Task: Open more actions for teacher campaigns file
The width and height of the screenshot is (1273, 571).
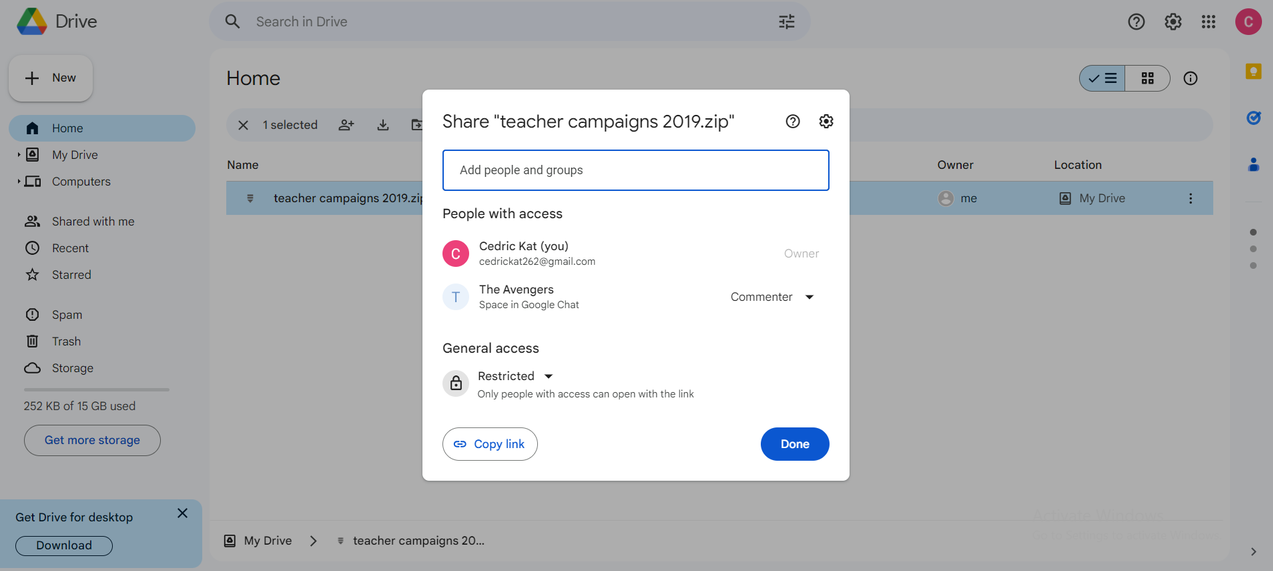Action: coord(1190,198)
